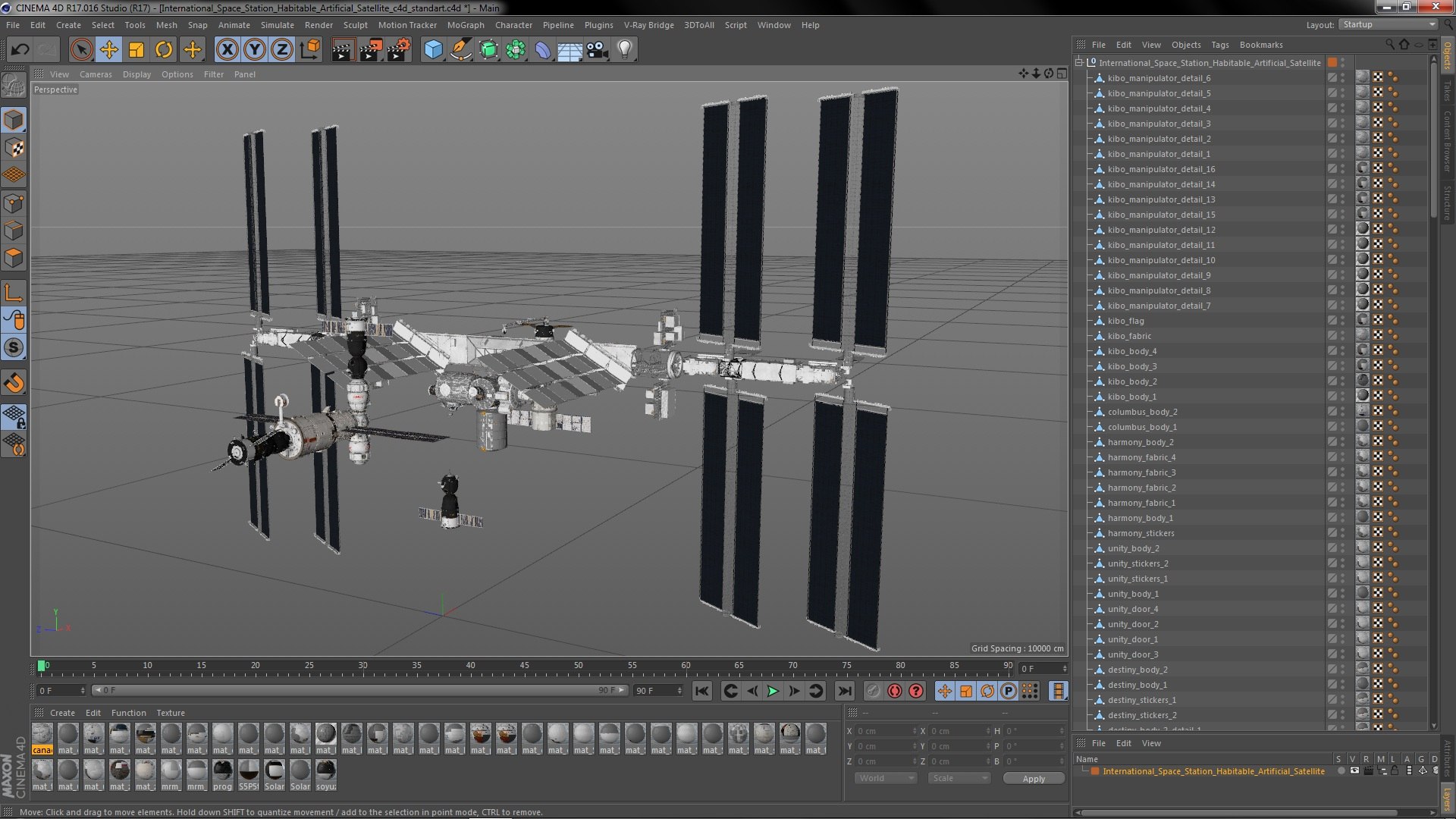Viewport: 1456px width, 819px height.
Task: Open the Scale mode dropdown
Action: click(x=959, y=778)
